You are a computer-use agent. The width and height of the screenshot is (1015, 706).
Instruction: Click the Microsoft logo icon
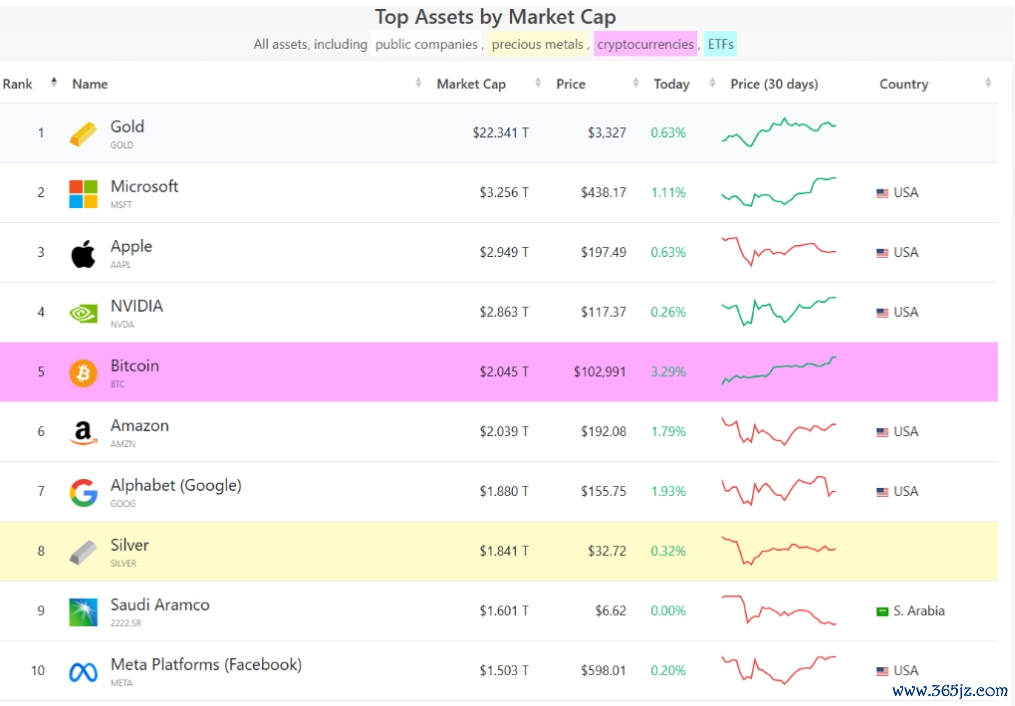pos(83,193)
